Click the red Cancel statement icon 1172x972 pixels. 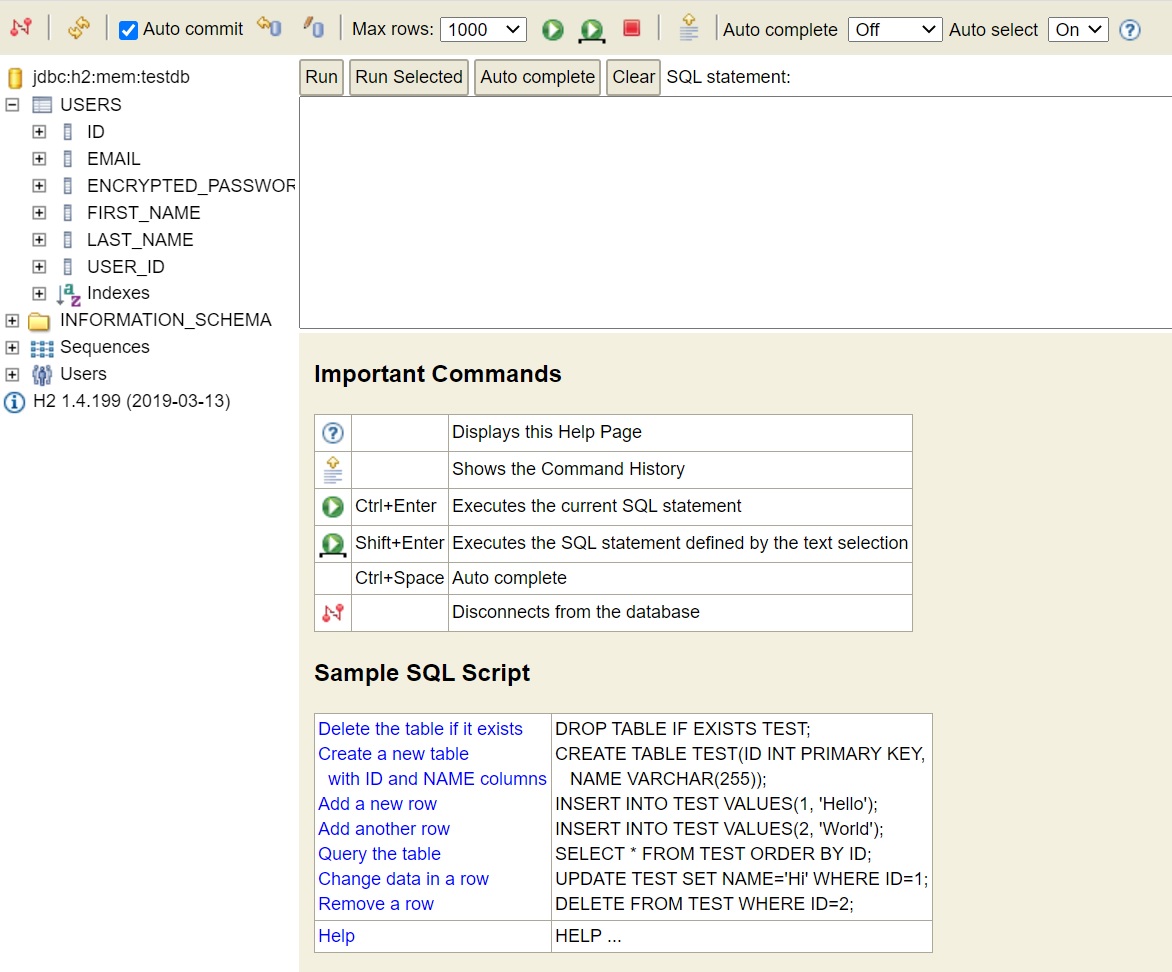click(631, 28)
